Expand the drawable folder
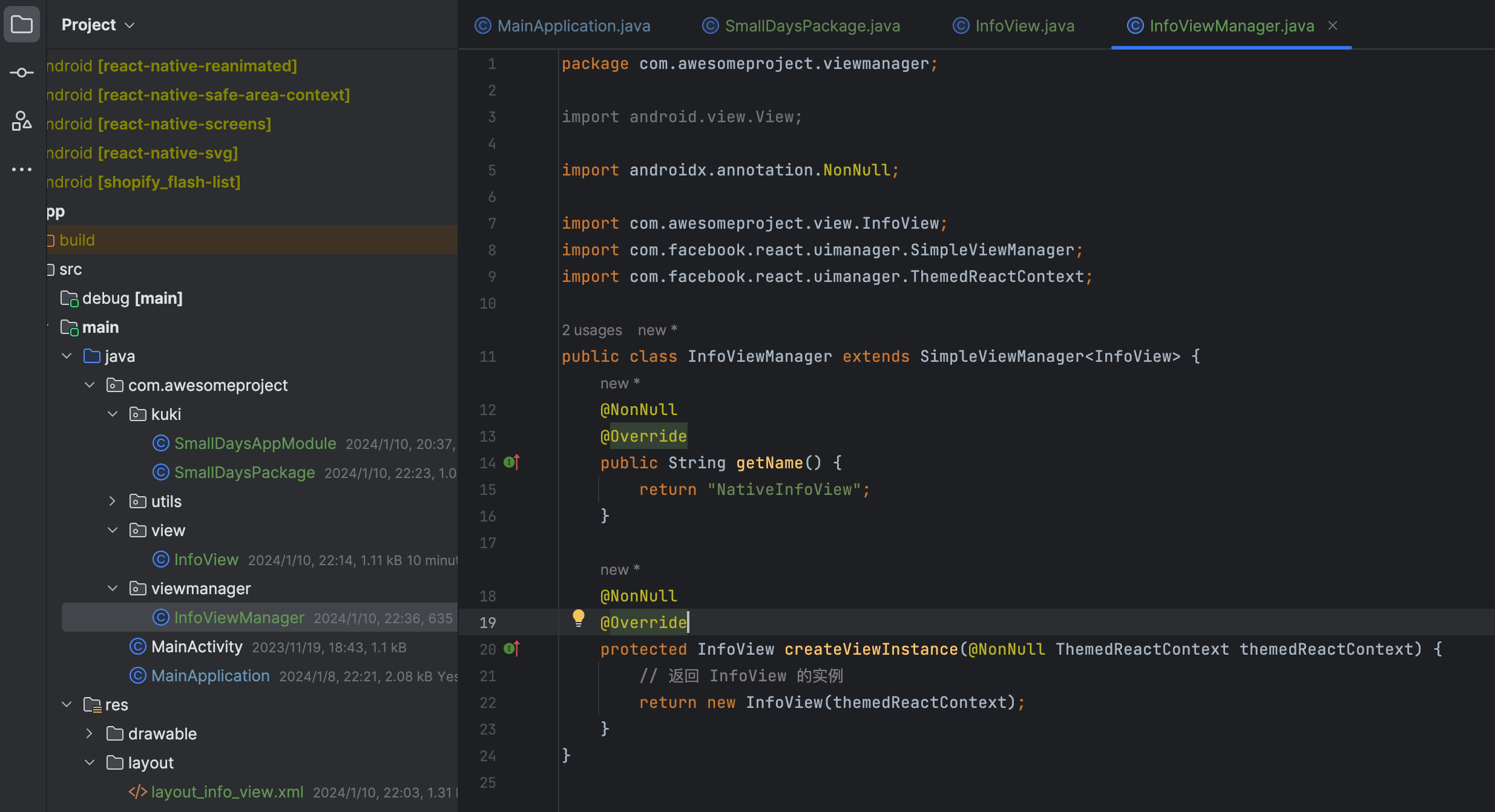The height and width of the screenshot is (812, 1495). point(90,734)
